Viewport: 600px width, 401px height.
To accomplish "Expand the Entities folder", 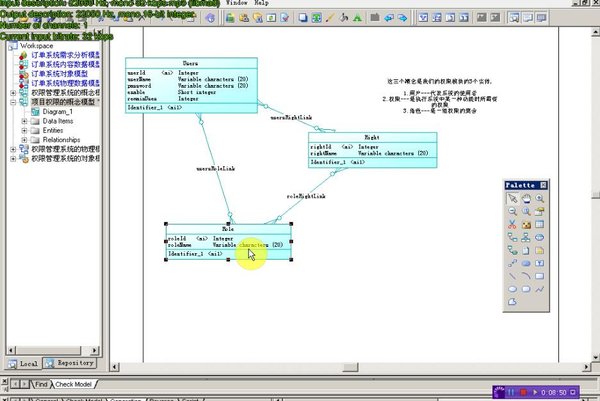I will pyautogui.click(x=24, y=130).
